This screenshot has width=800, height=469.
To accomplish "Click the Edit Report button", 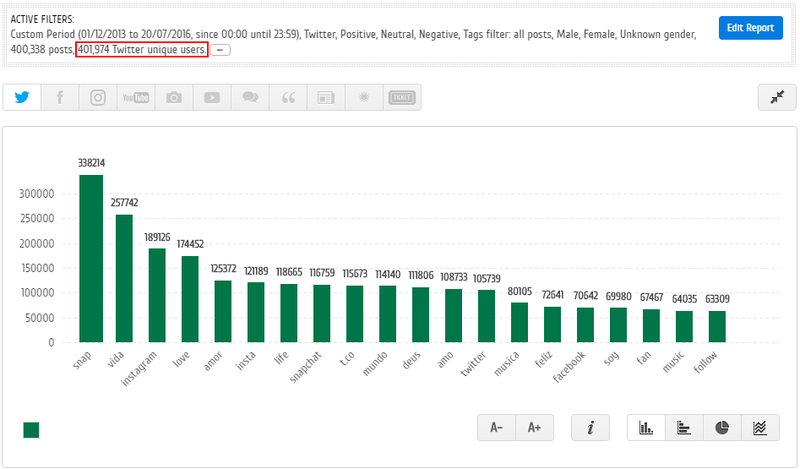I will 750,28.
